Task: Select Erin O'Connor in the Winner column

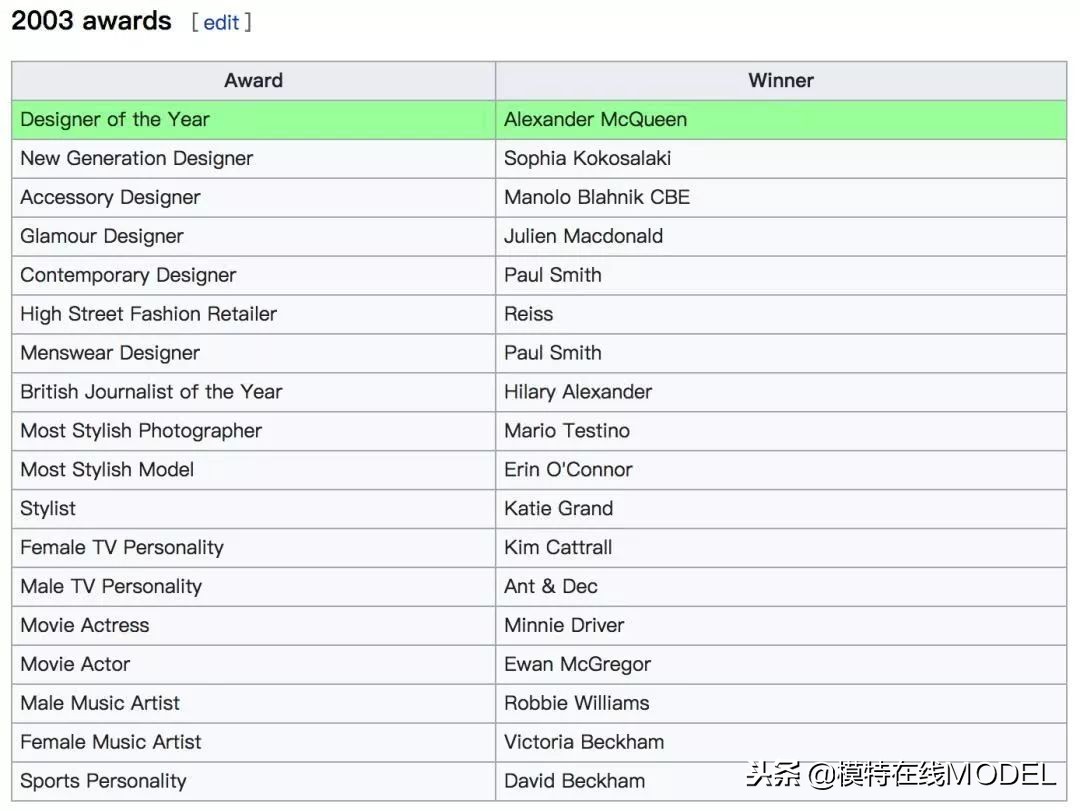Action: 568,470
